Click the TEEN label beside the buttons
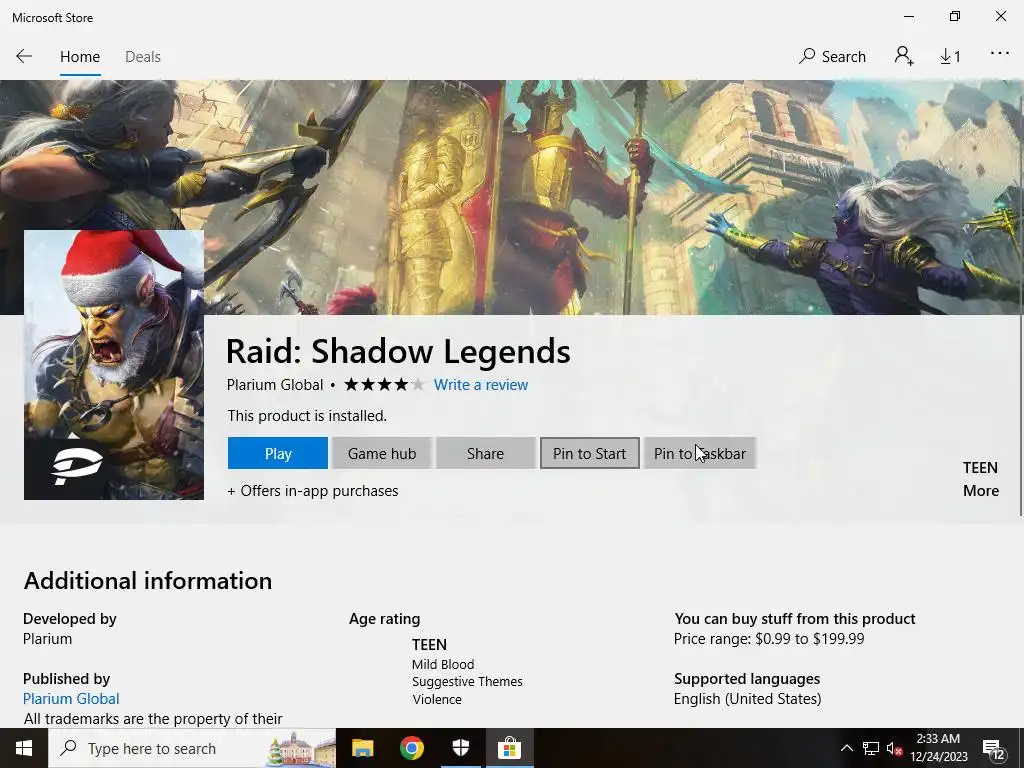 (x=980, y=468)
